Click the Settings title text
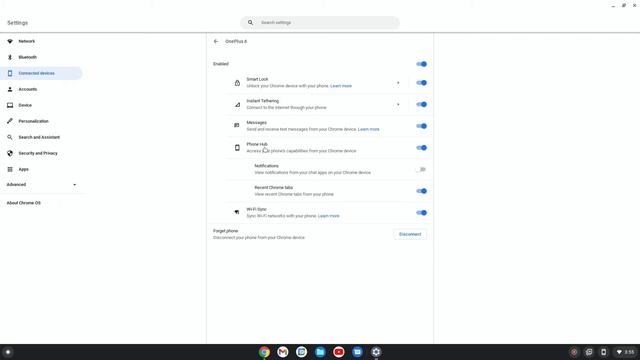Screen dimensions: 640x360 [x=18, y=23]
